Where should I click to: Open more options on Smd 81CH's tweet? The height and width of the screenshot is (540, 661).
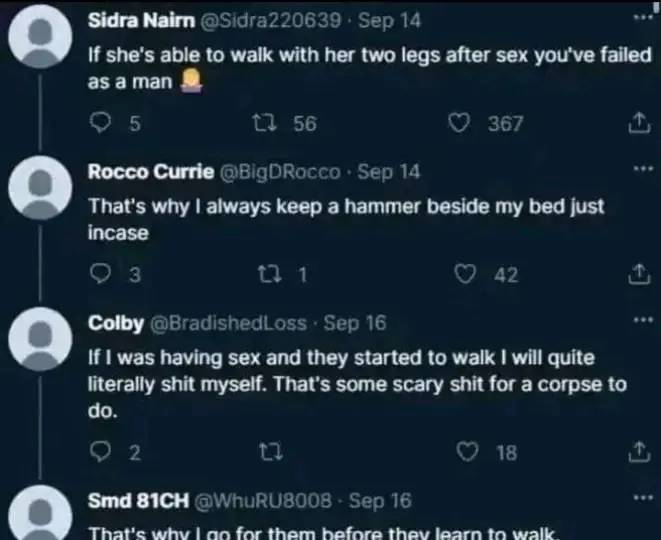point(641,497)
